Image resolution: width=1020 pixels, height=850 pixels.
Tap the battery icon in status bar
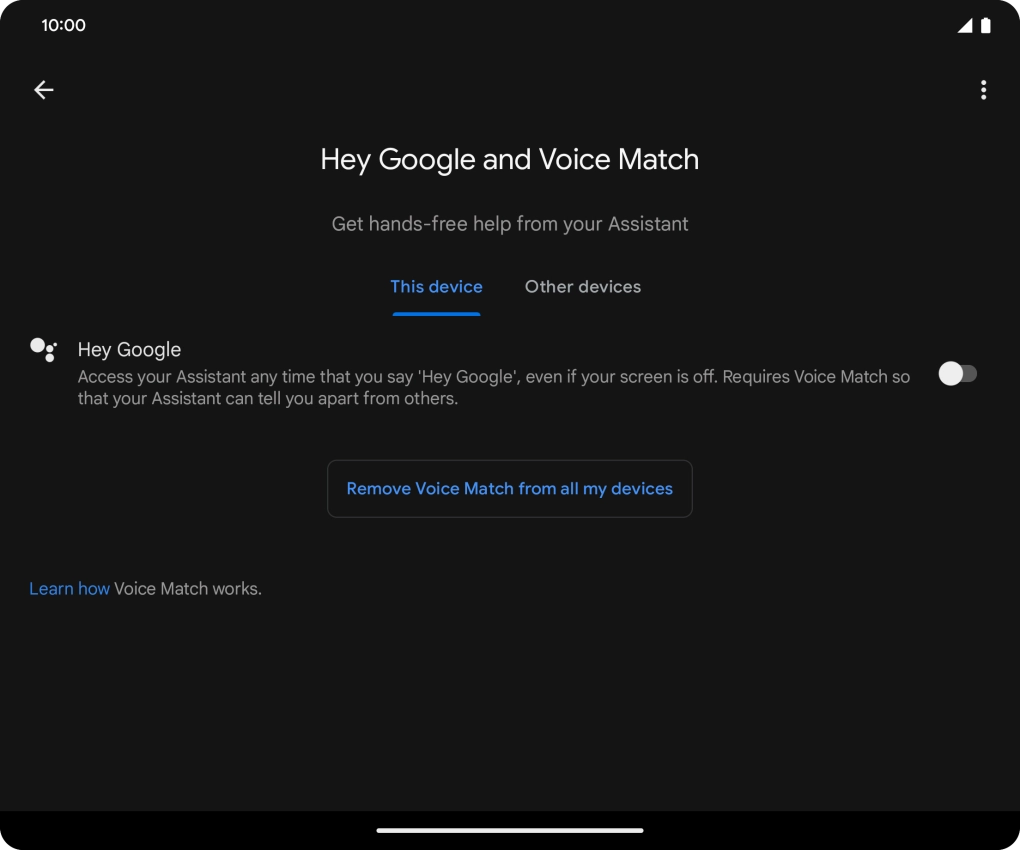(986, 26)
